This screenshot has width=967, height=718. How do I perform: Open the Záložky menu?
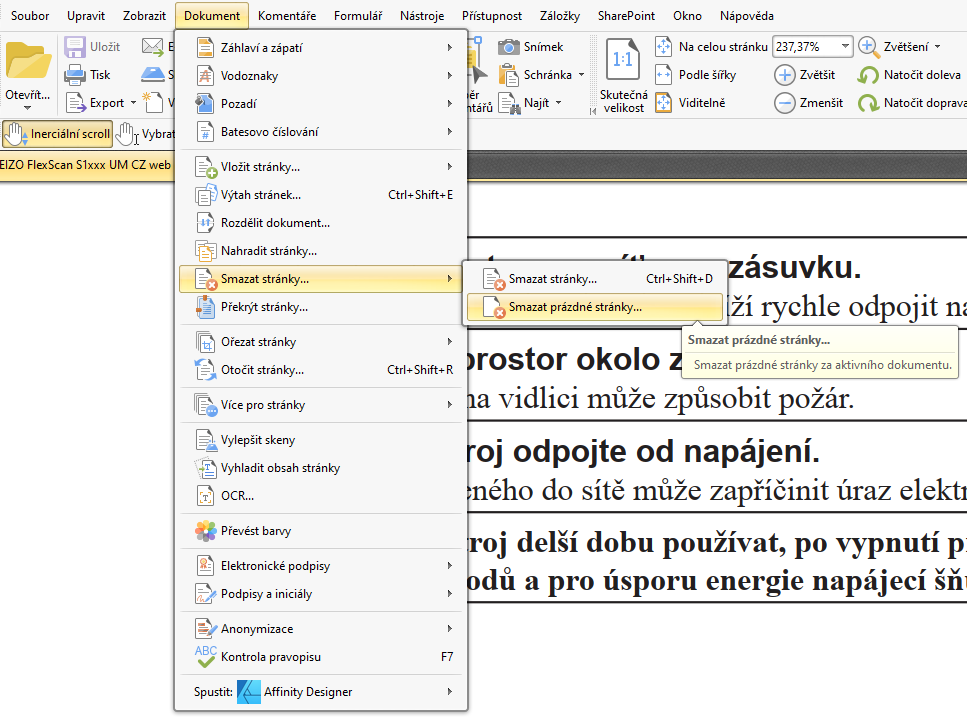[559, 15]
